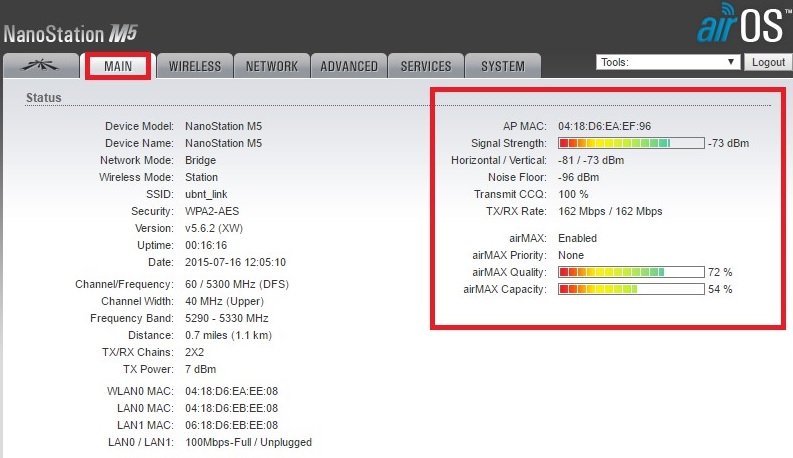The width and height of the screenshot is (793, 458).
Task: Select the ADVANCED tab
Action: coord(349,66)
